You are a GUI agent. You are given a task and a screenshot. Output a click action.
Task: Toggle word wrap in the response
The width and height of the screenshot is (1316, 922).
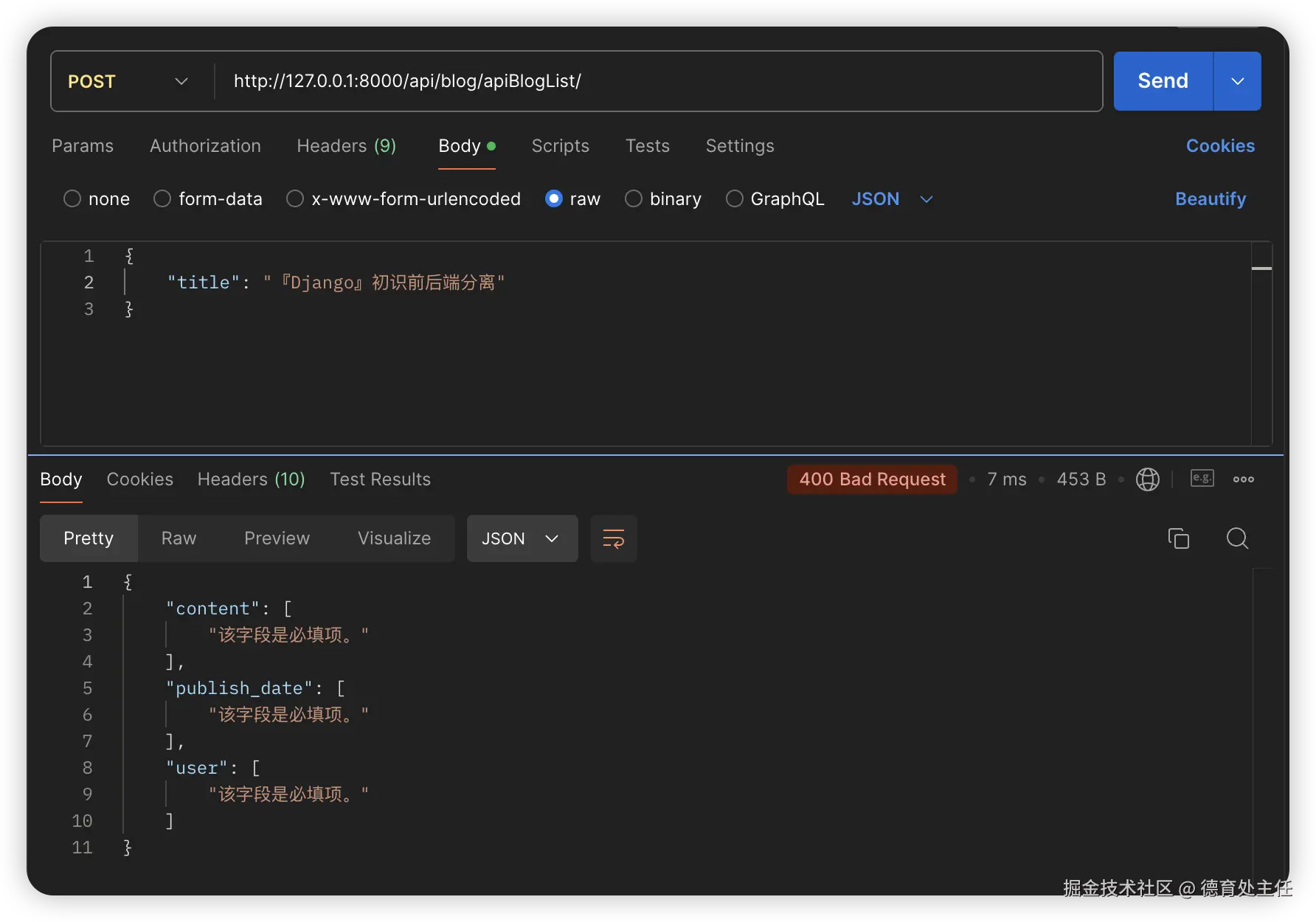614,538
